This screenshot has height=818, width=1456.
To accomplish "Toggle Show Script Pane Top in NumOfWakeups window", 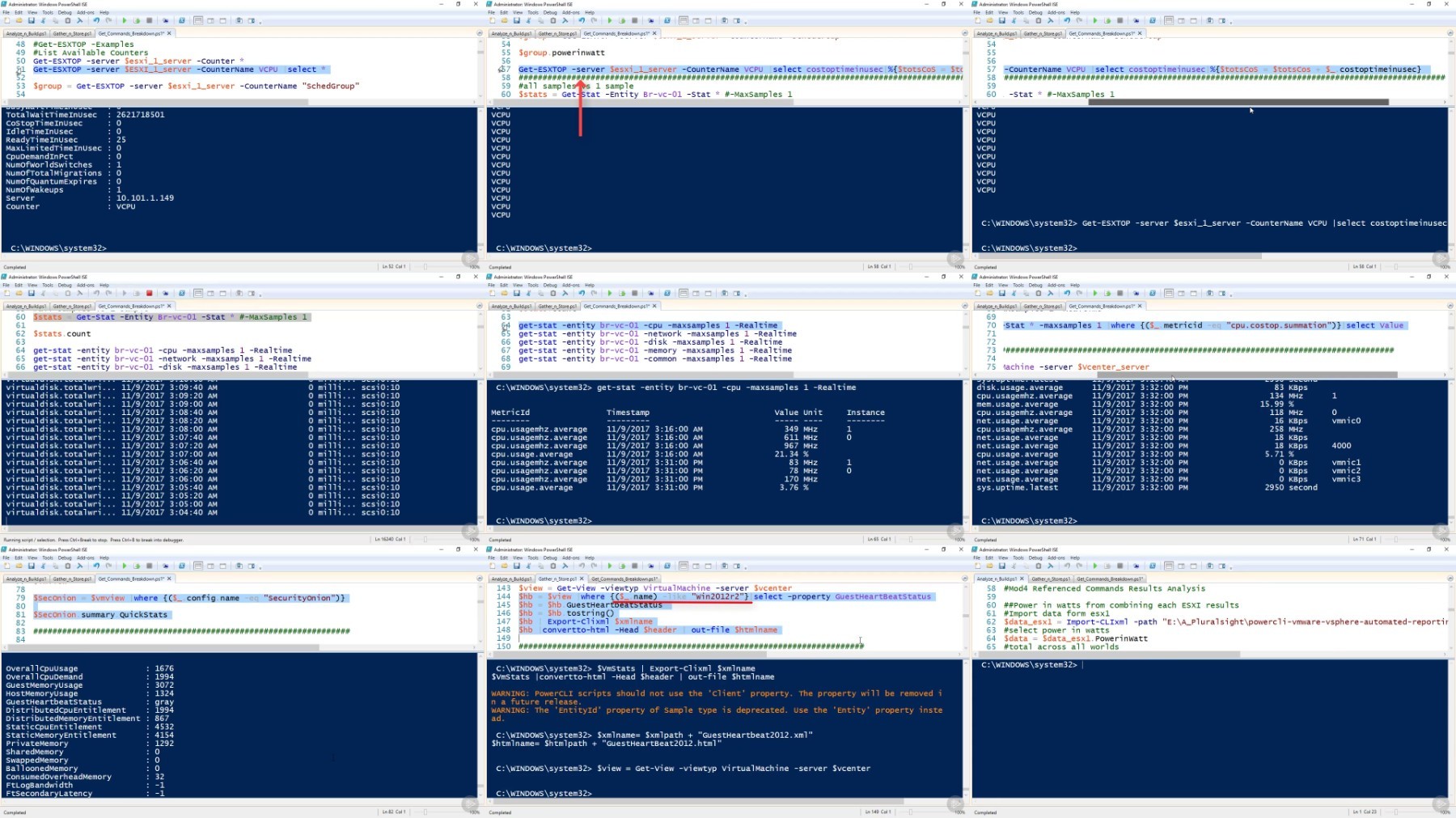I will click(x=198, y=21).
